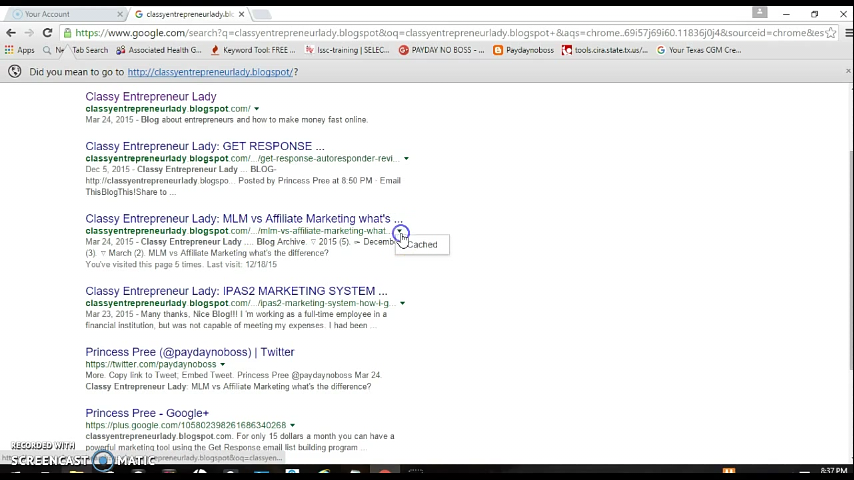Expand dropdown arrow for IPAS2 result URL

coord(402,303)
